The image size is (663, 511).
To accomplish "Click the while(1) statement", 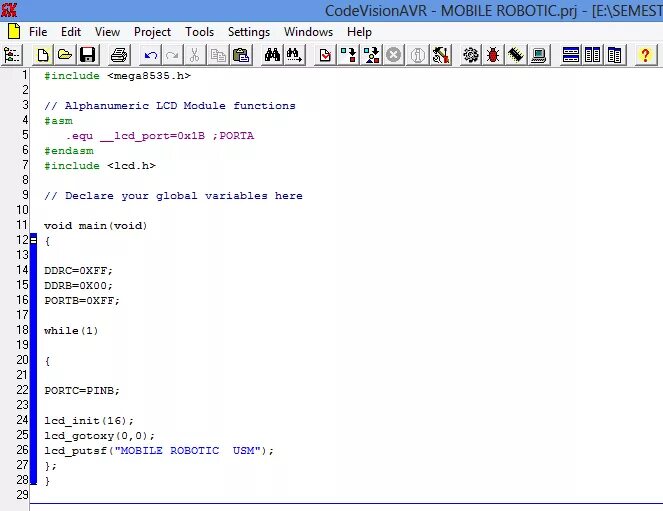I will [x=71, y=331].
